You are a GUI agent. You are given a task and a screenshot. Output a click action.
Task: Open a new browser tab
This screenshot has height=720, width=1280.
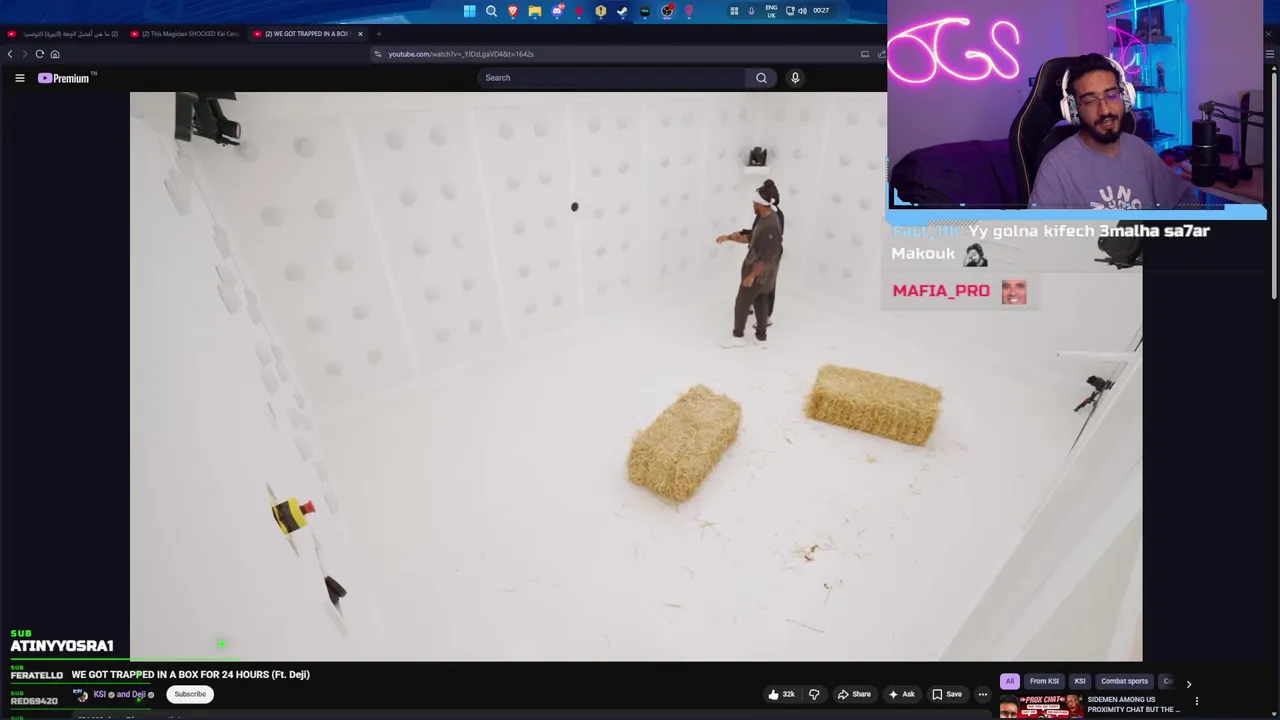click(x=379, y=34)
